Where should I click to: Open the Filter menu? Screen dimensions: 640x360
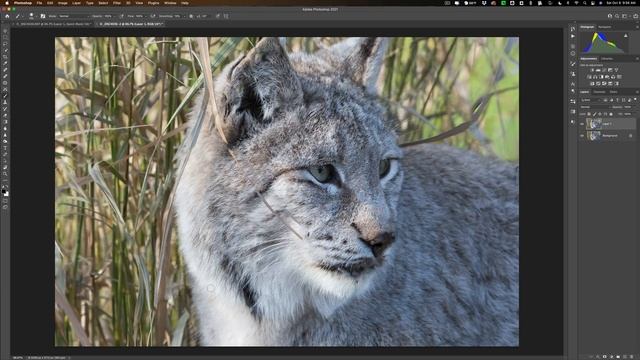tap(117, 3)
